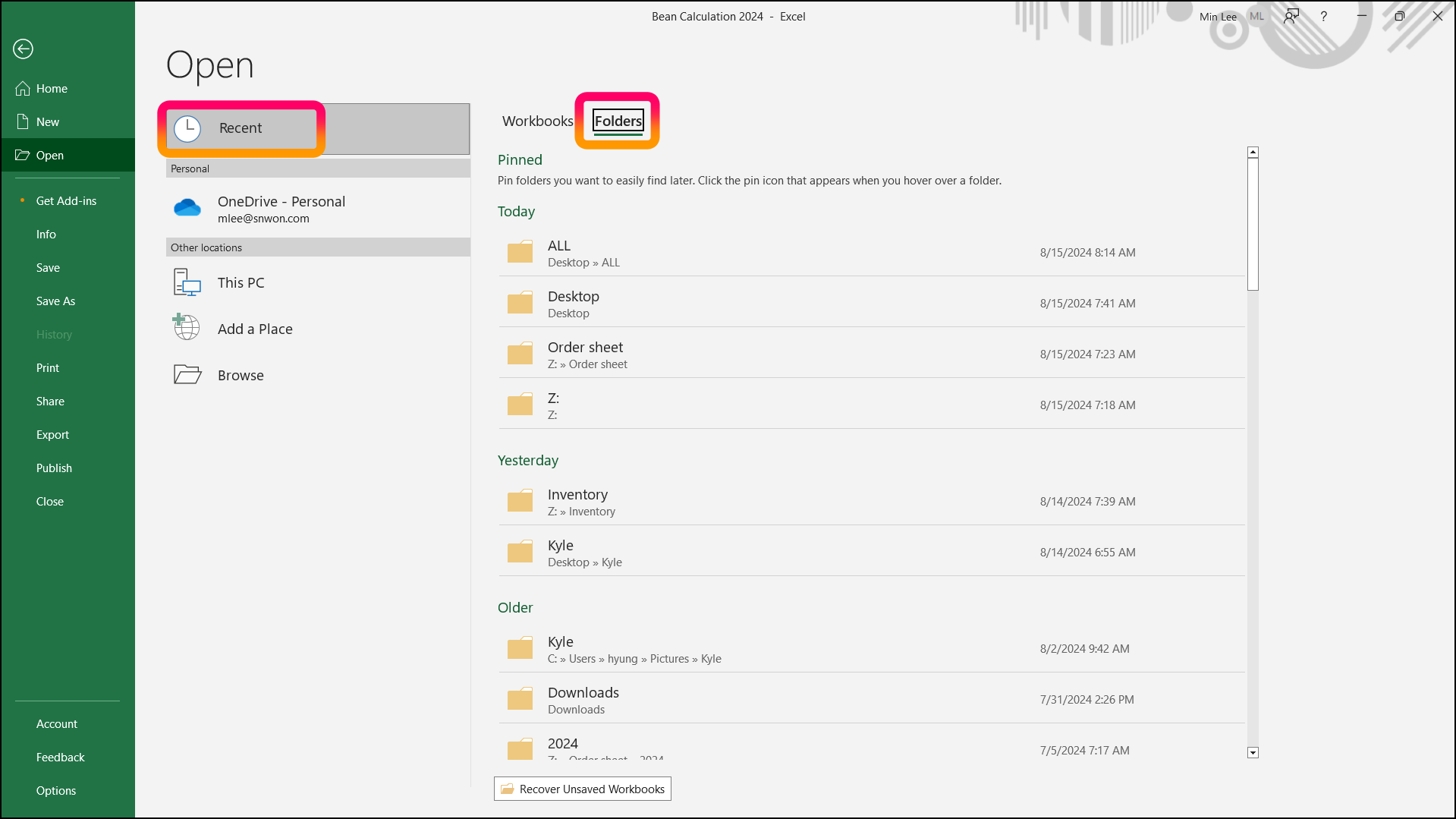The width and height of the screenshot is (1456, 819).
Task: Click Add a Place
Action: pos(318,329)
